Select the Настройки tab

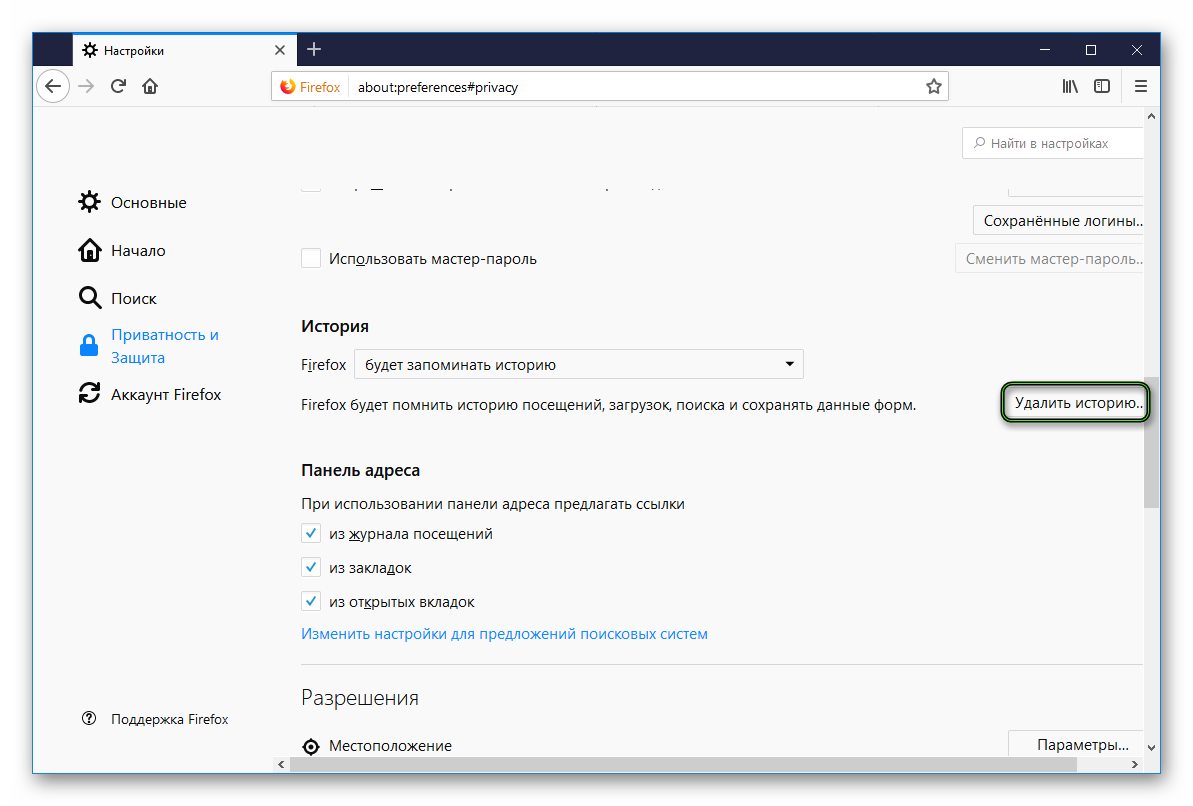coord(183,50)
